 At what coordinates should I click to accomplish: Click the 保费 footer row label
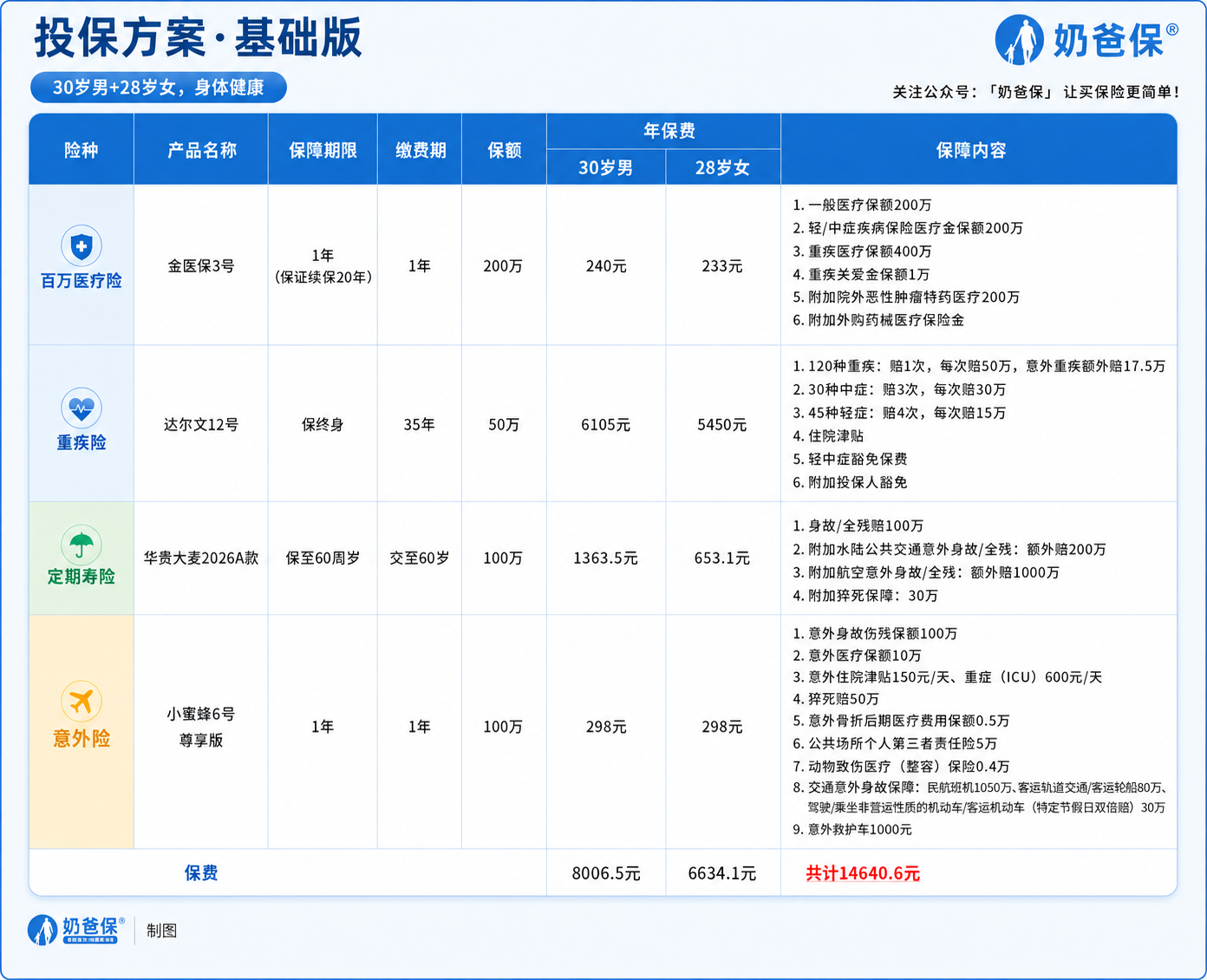pos(201,873)
